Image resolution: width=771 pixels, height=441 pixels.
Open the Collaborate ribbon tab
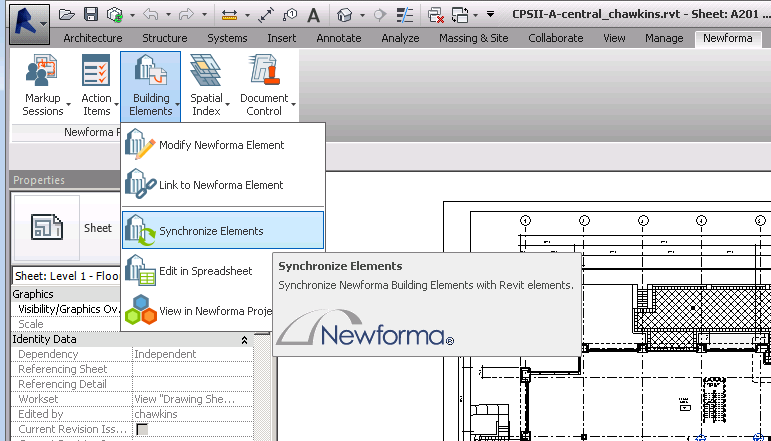[x=556, y=38]
